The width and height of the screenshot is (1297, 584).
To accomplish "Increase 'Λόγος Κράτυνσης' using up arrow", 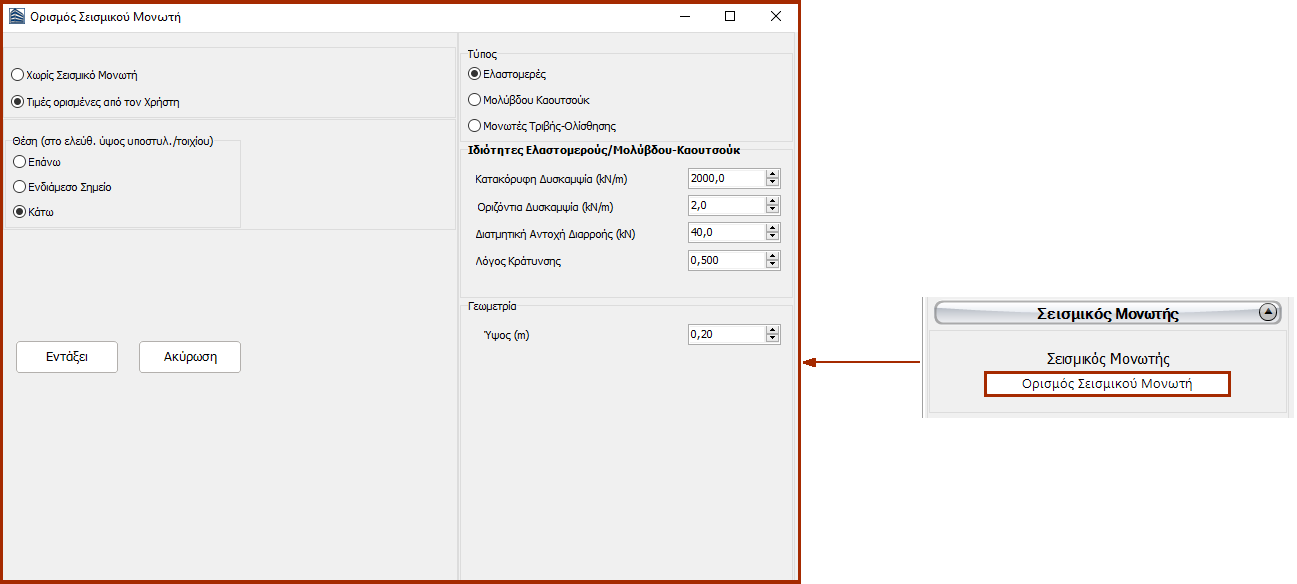I will pos(772,256).
